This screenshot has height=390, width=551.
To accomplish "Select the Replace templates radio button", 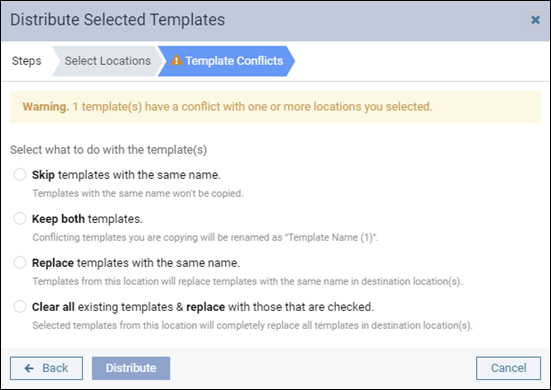I will (20, 262).
